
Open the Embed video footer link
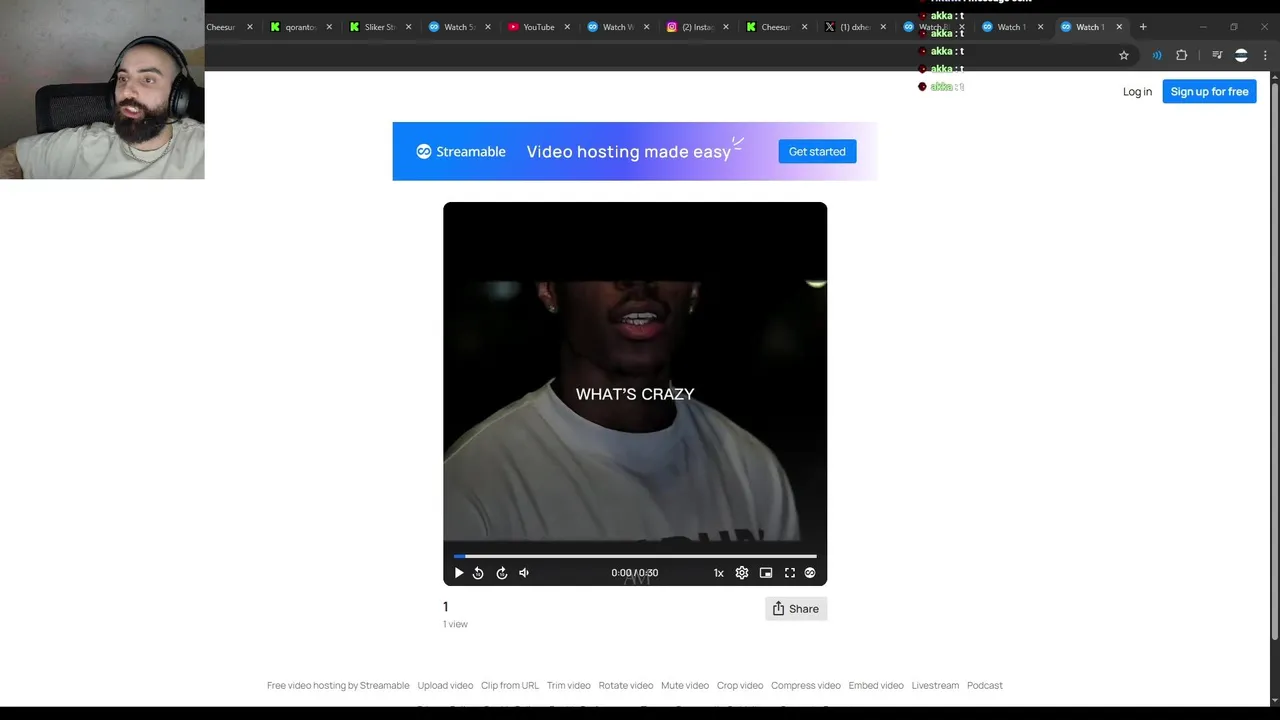pos(876,685)
